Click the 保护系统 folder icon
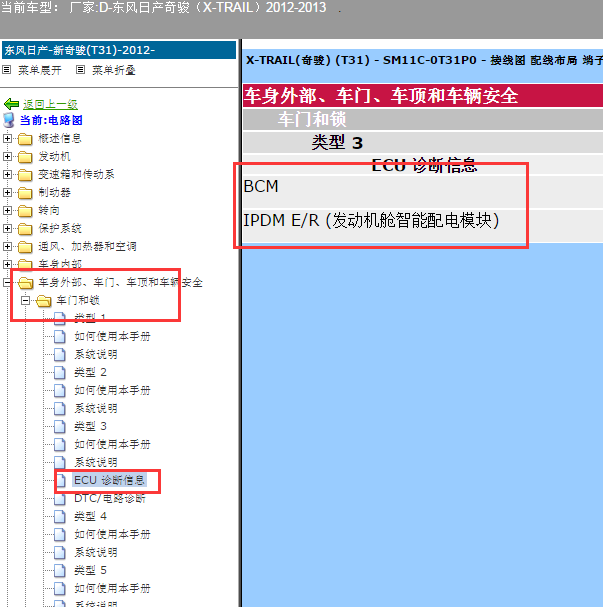 [x=25, y=229]
